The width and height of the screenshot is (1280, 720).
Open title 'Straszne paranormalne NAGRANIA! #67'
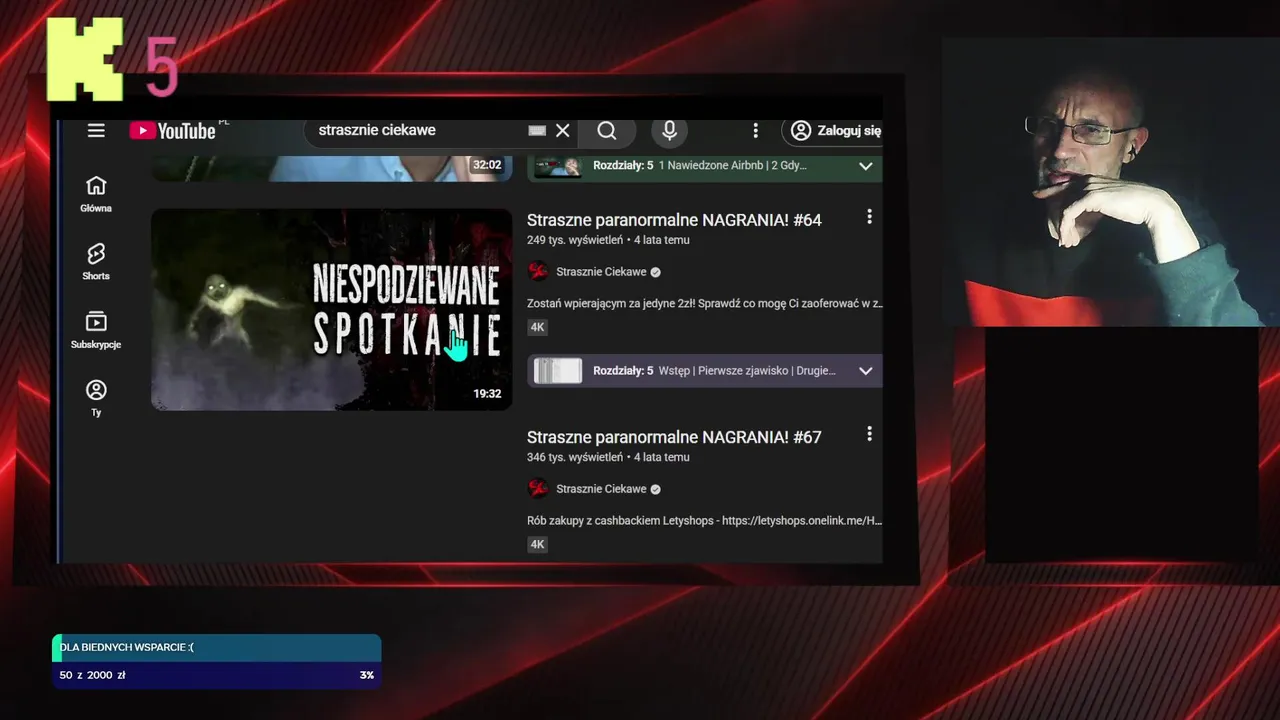tap(674, 437)
